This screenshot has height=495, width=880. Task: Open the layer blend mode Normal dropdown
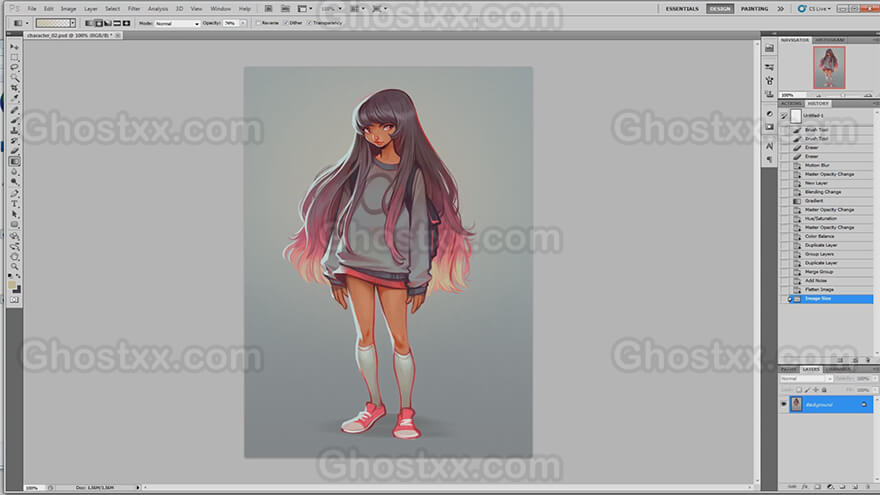point(806,379)
